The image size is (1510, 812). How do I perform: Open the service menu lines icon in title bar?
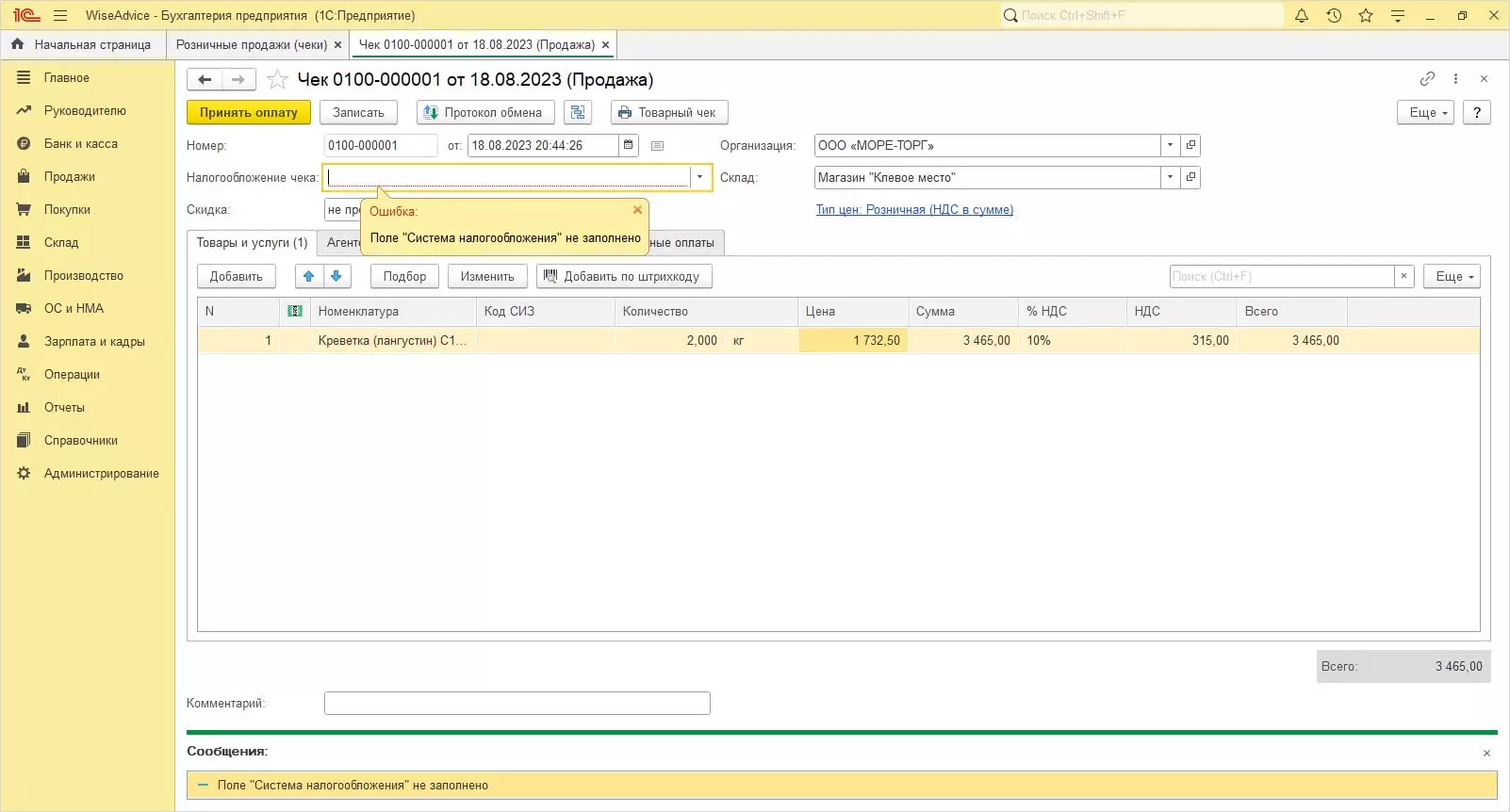point(1398,15)
